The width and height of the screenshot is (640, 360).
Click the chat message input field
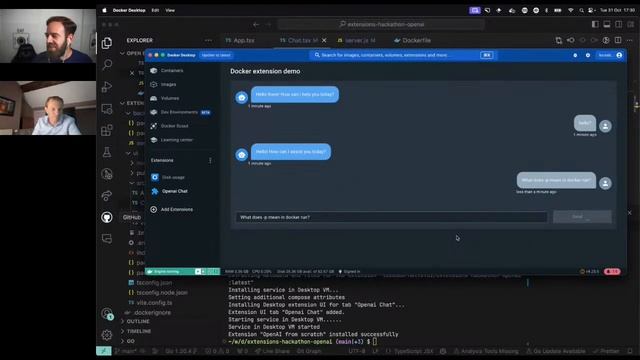tap(391, 217)
